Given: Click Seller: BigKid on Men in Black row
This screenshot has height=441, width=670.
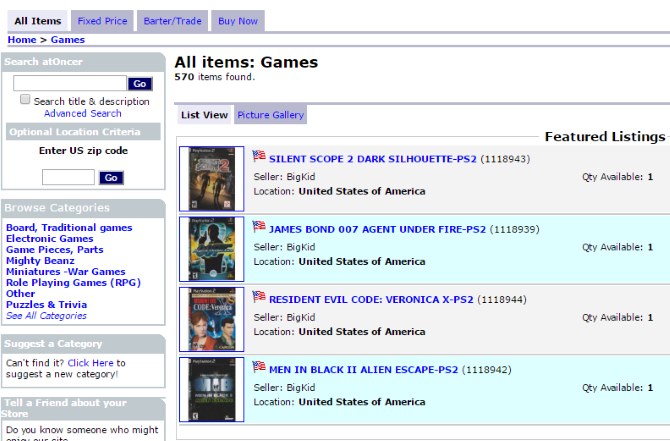Looking at the screenshot, I should point(284,388).
